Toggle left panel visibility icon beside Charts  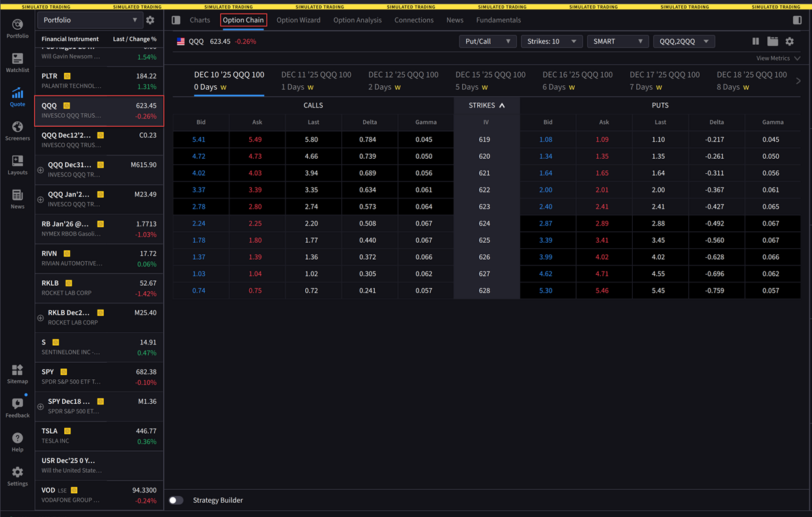[176, 20]
